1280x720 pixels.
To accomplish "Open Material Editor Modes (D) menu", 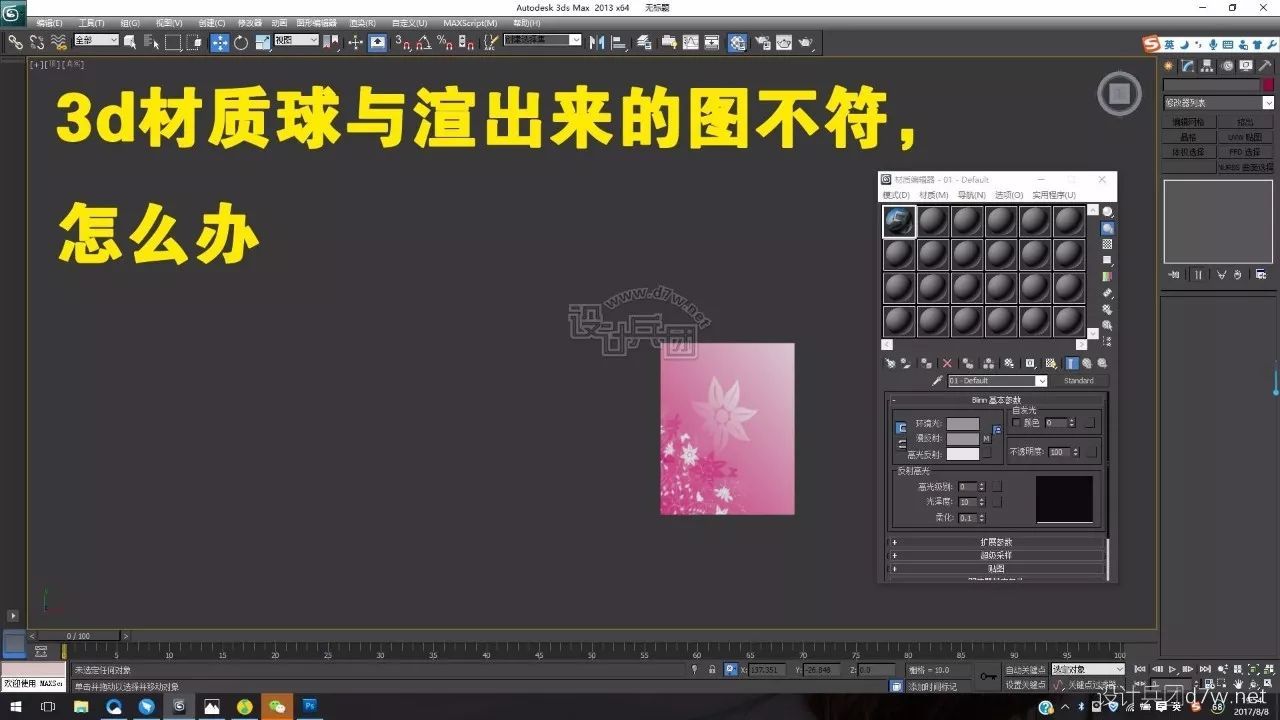I will tap(896, 195).
